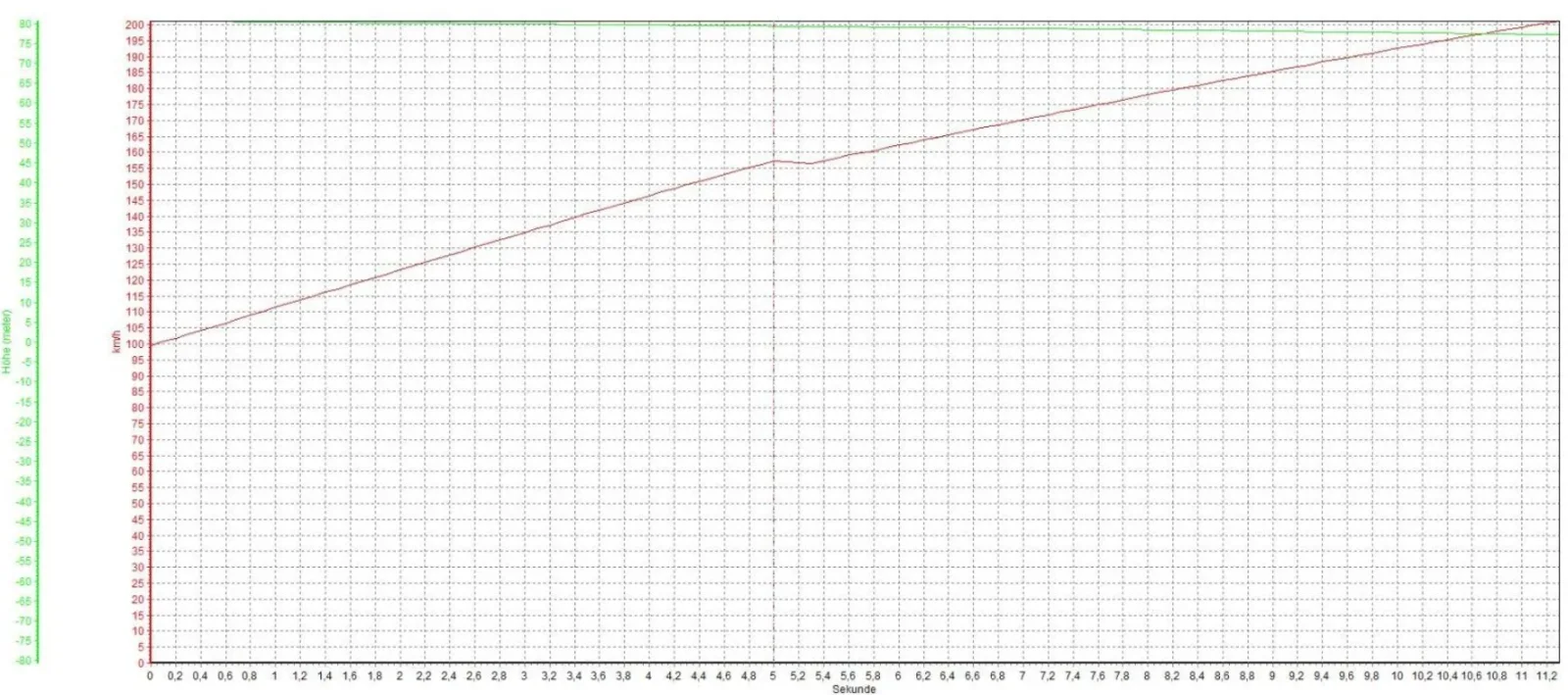This screenshot has width=1568, height=695.
Task: Click the -80 tick on green height axis
Action: click(x=23, y=661)
